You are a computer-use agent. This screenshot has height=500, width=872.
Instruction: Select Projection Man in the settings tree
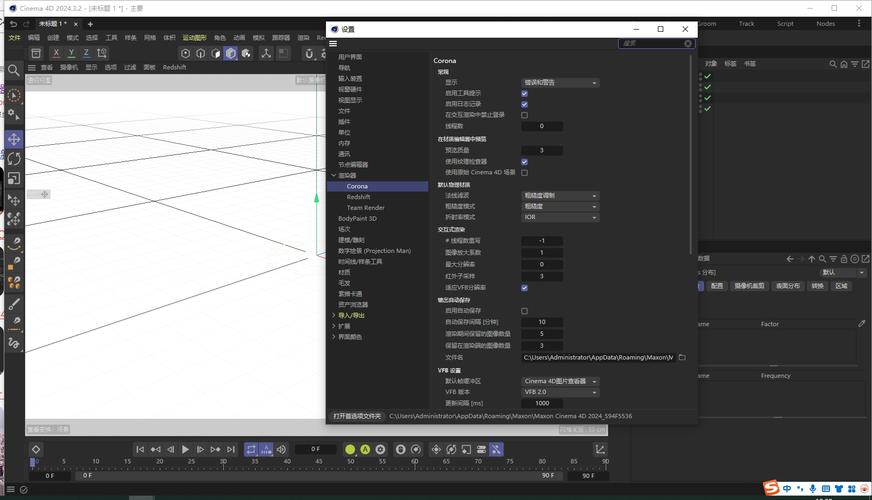click(374, 251)
